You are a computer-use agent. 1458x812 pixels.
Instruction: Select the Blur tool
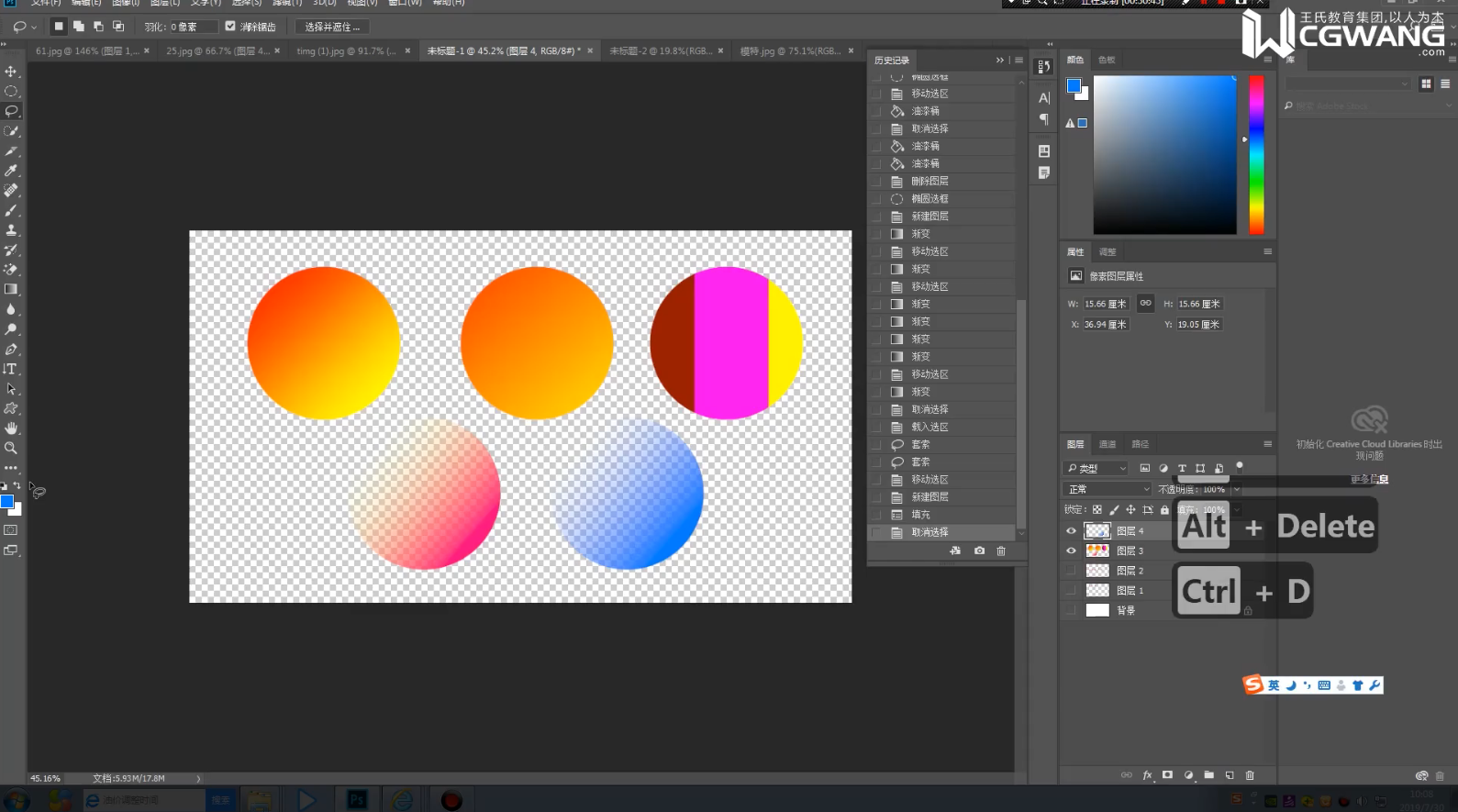(x=11, y=309)
